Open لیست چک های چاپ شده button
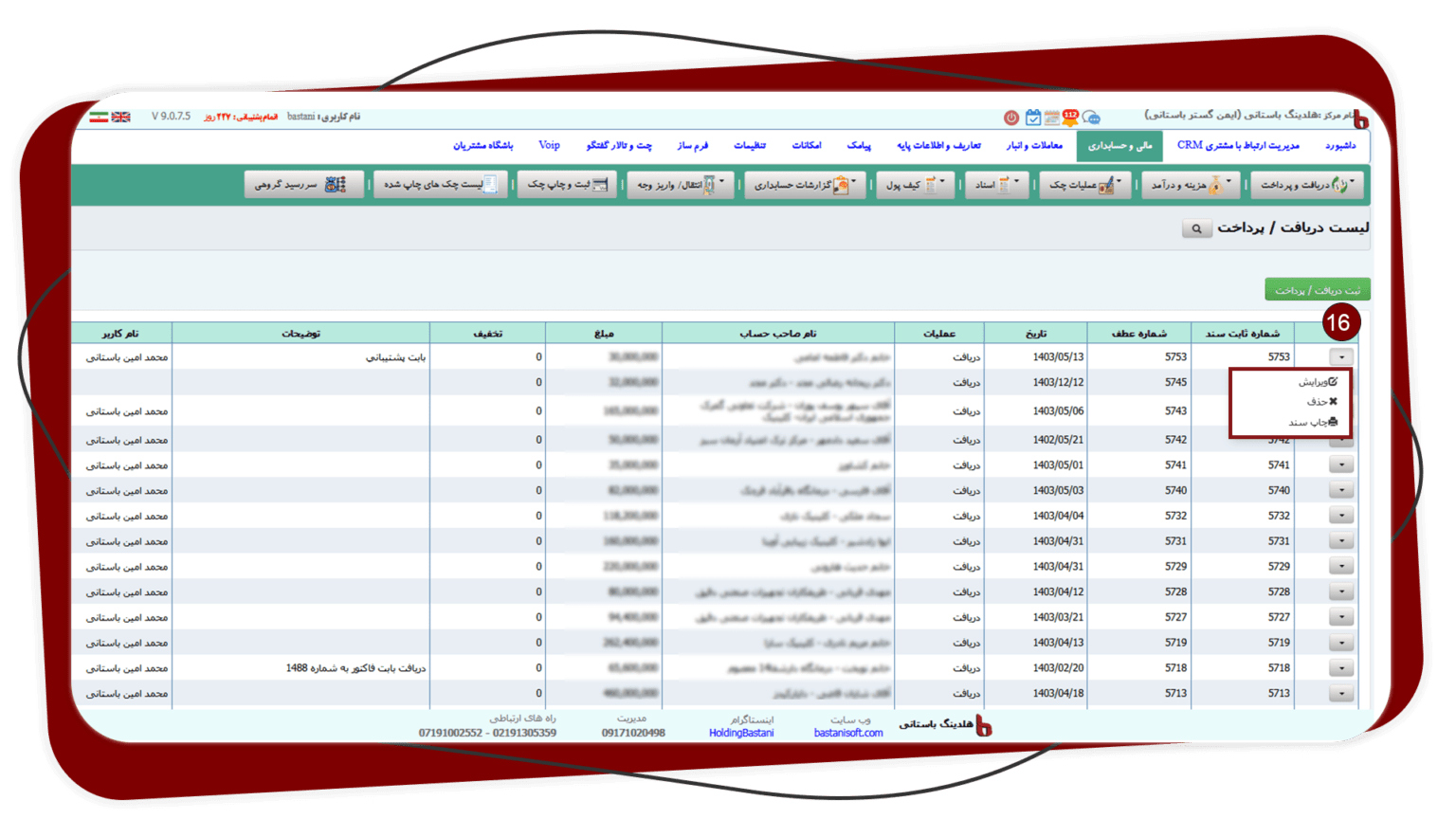 [441, 184]
